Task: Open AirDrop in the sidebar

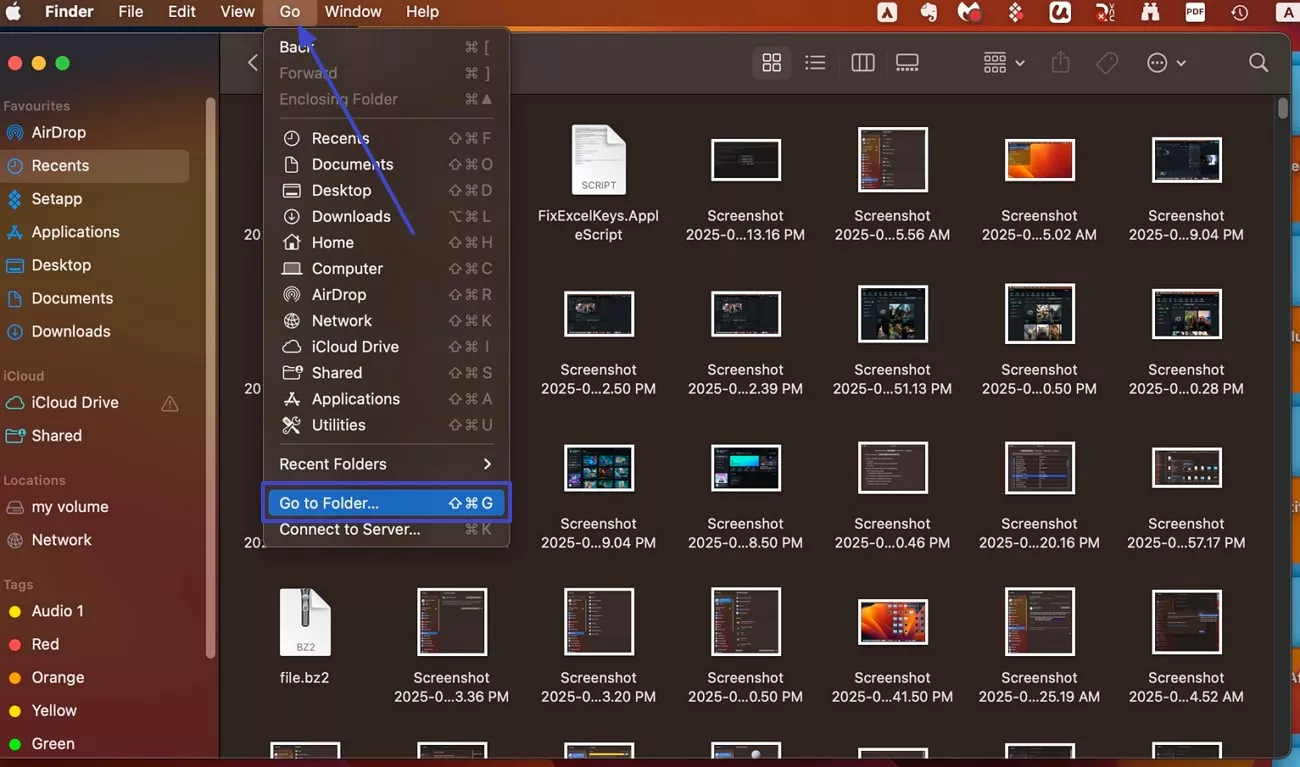Action: click(58, 132)
